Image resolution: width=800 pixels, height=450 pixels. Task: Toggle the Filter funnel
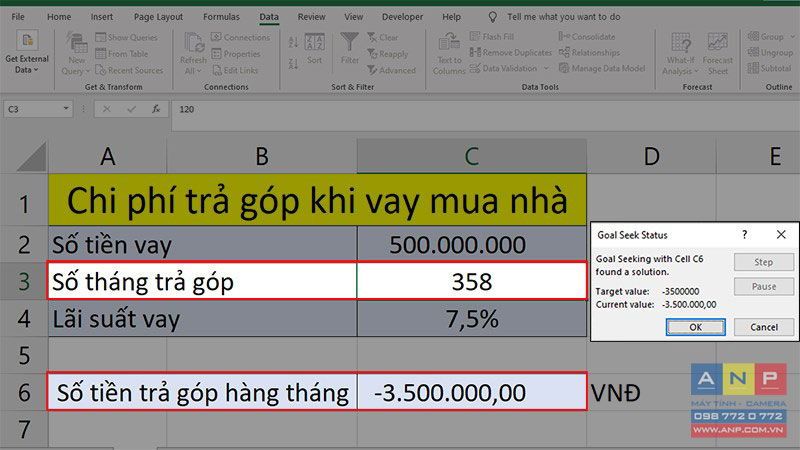coord(349,48)
